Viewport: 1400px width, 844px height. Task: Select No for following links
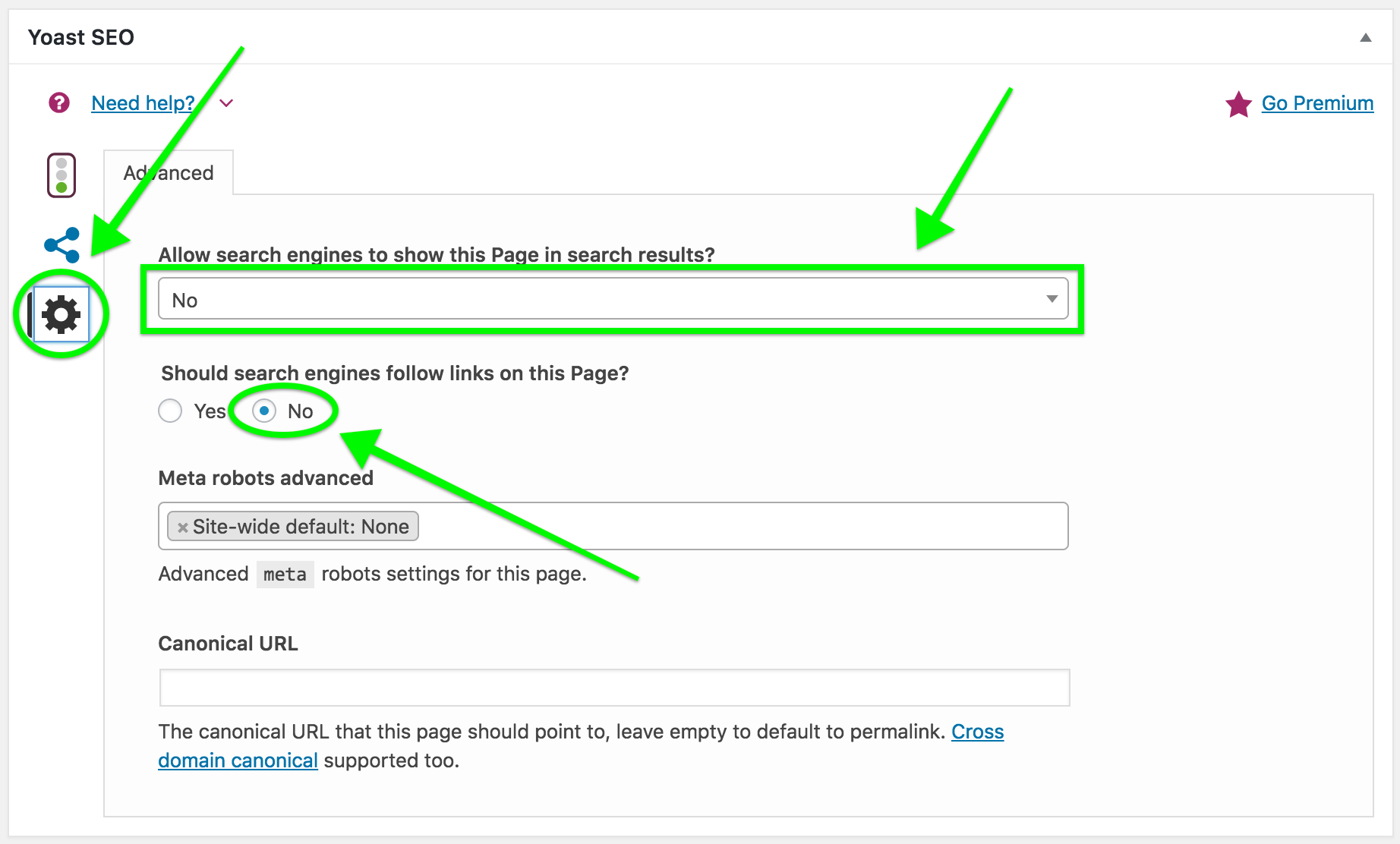(x=264, y=411)
